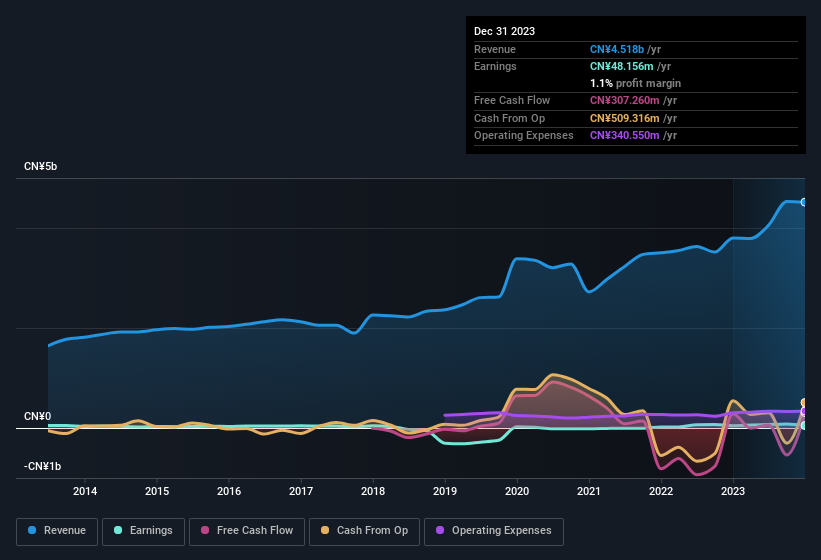
Task: Click the CN¥0 y-axis label
Action: (38, 416)
